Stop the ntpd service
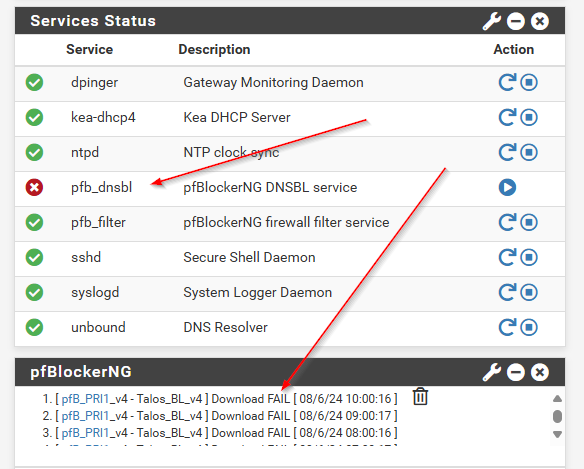Viewport: 584px width, 469px height. [529, 152]
